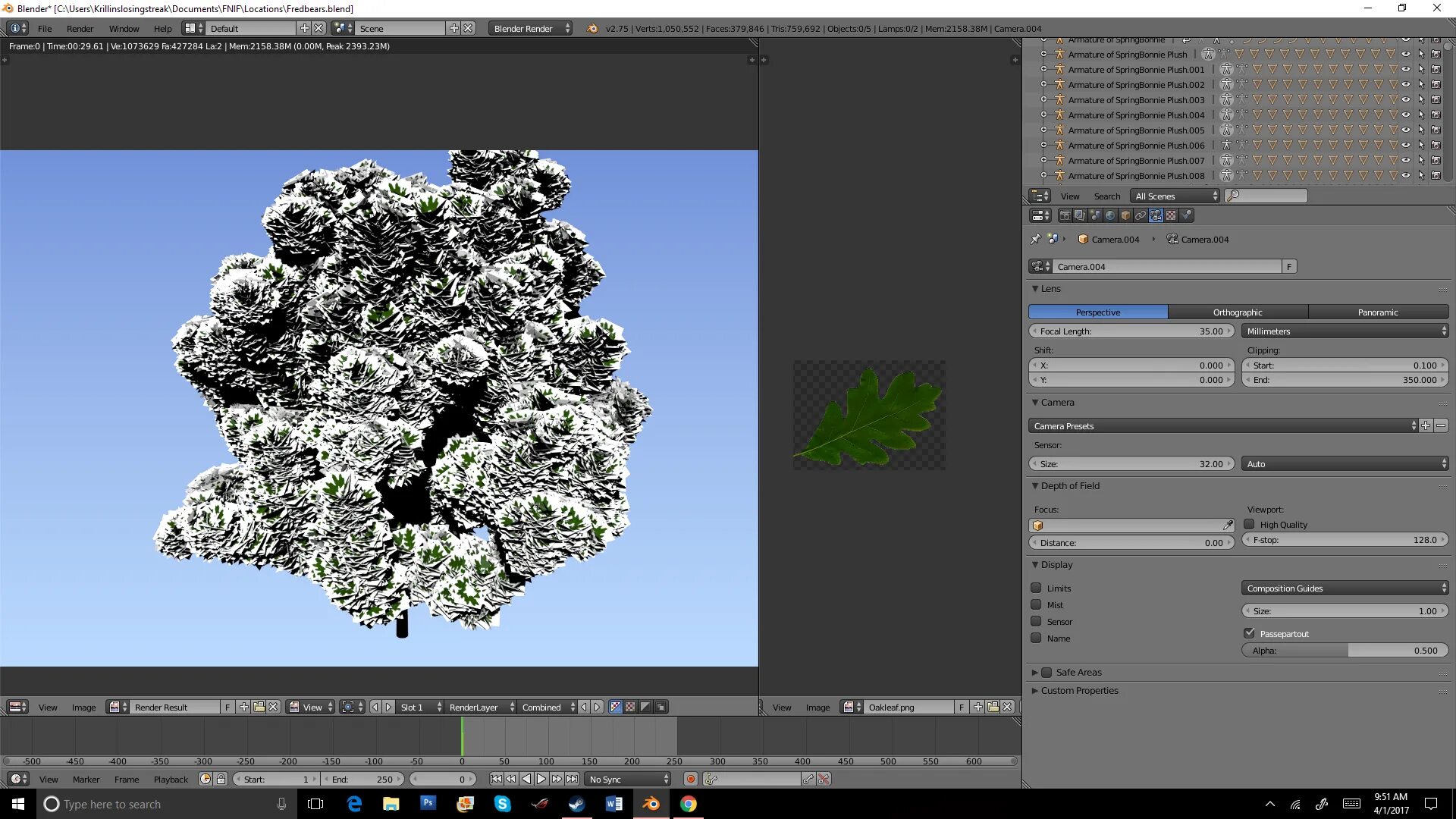Uncheck the Passepartout option

point(1249,632)
